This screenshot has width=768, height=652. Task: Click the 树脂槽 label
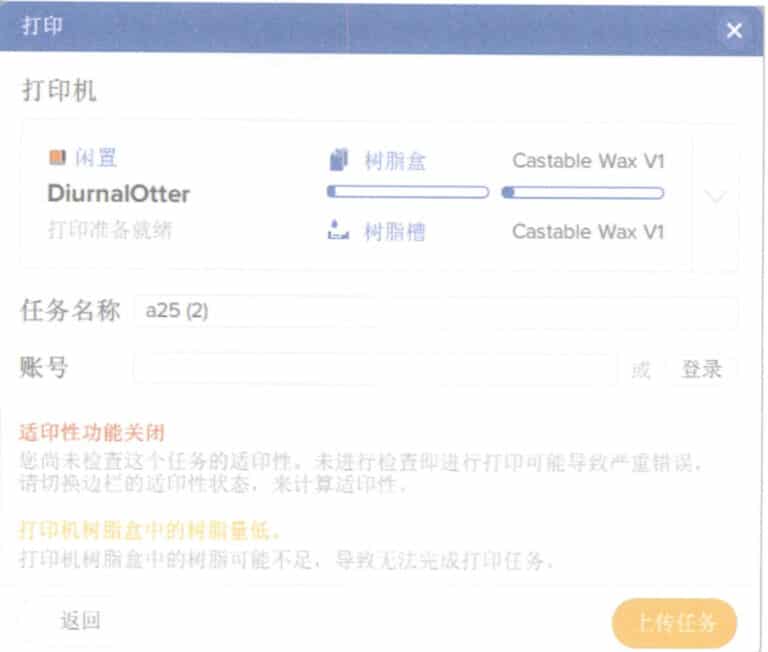coord(395,231)
